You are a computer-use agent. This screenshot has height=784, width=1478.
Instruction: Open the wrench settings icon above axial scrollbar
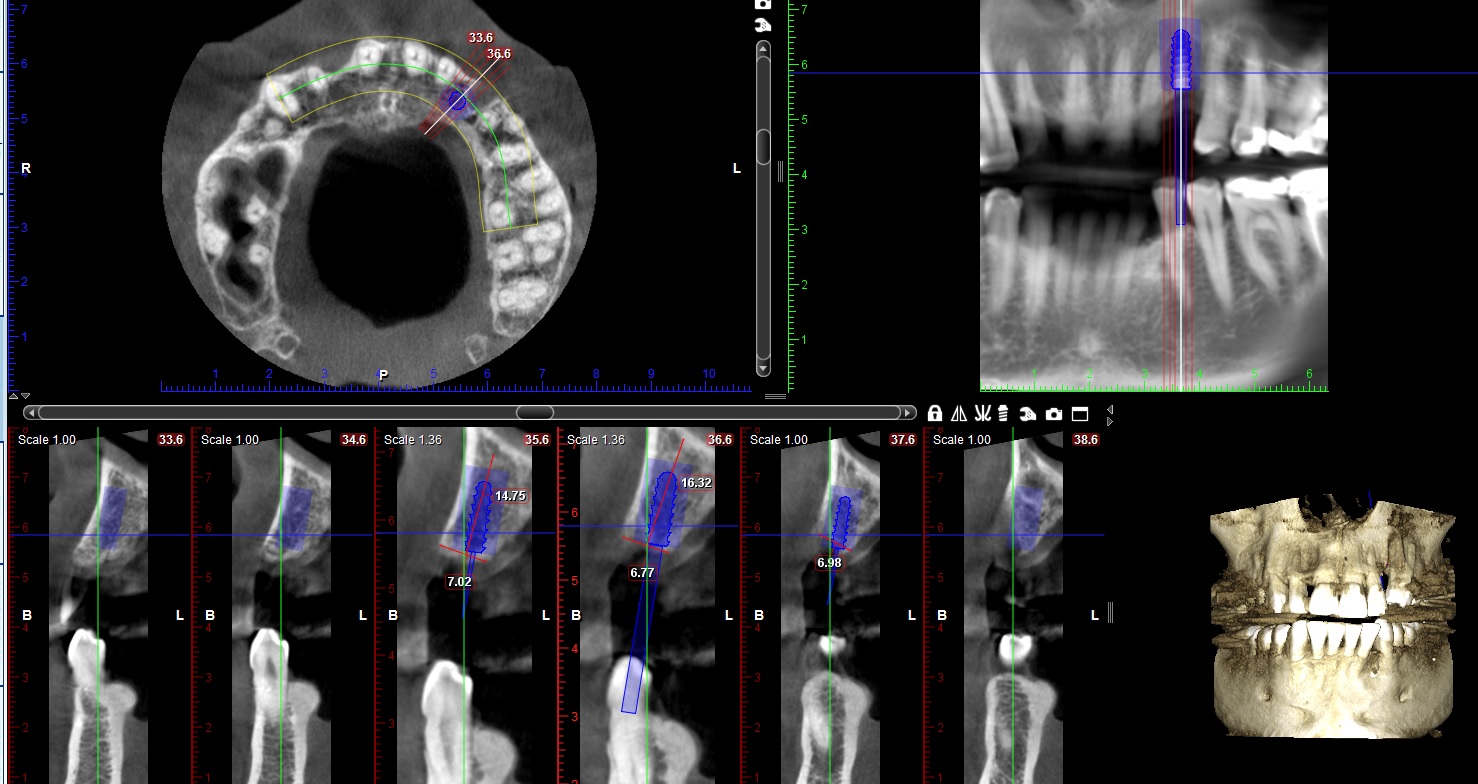(763, 24)
